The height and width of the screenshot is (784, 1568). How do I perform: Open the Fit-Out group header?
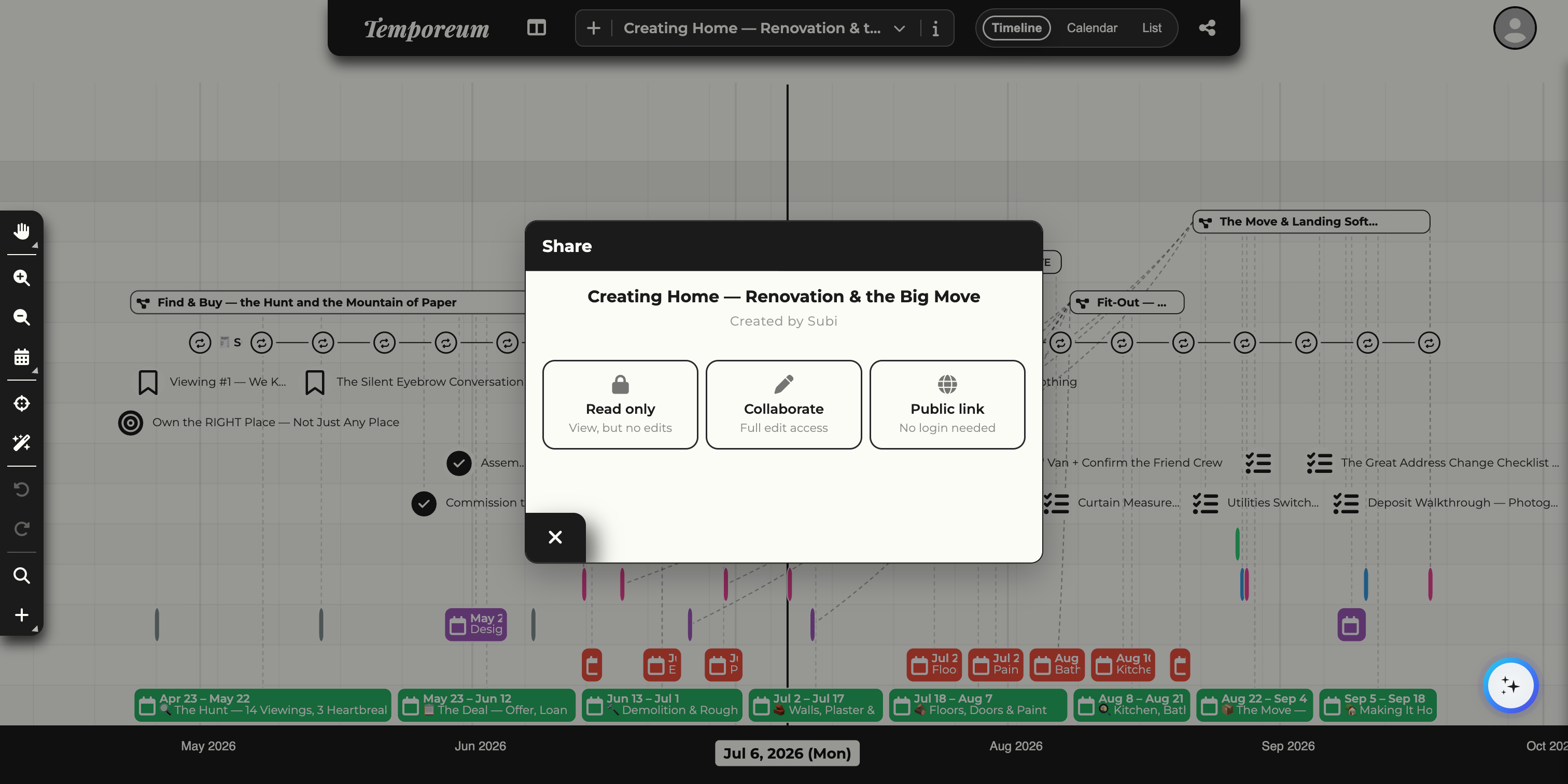[x=1127, y=302]
